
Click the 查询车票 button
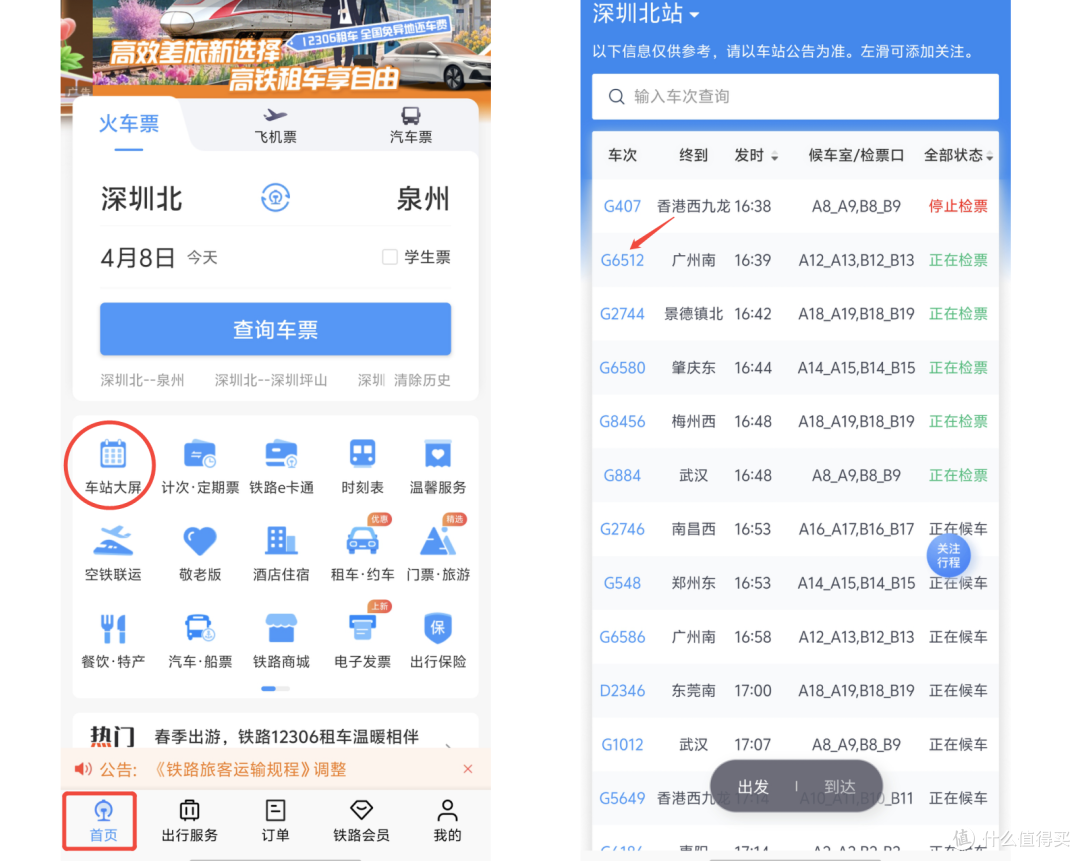[276, 329]
